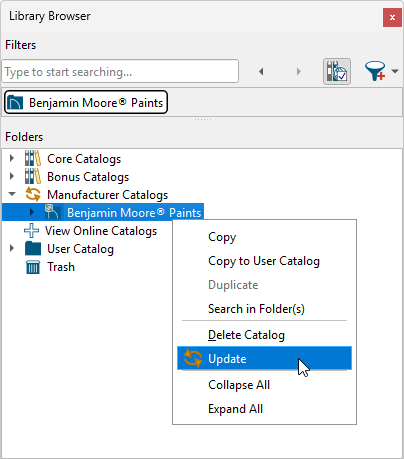
Task: Select the Trash row
Action: point(61,267)
